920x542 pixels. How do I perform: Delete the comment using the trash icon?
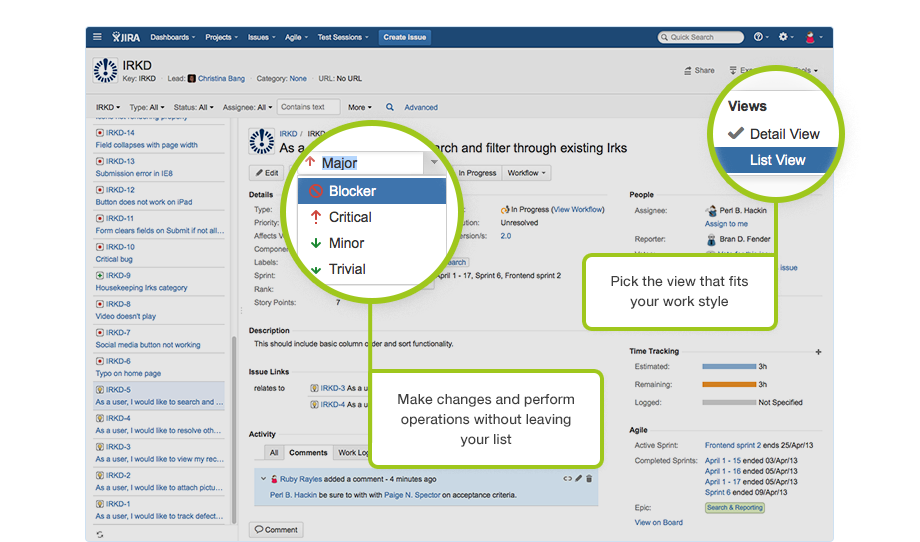point(589,478)
